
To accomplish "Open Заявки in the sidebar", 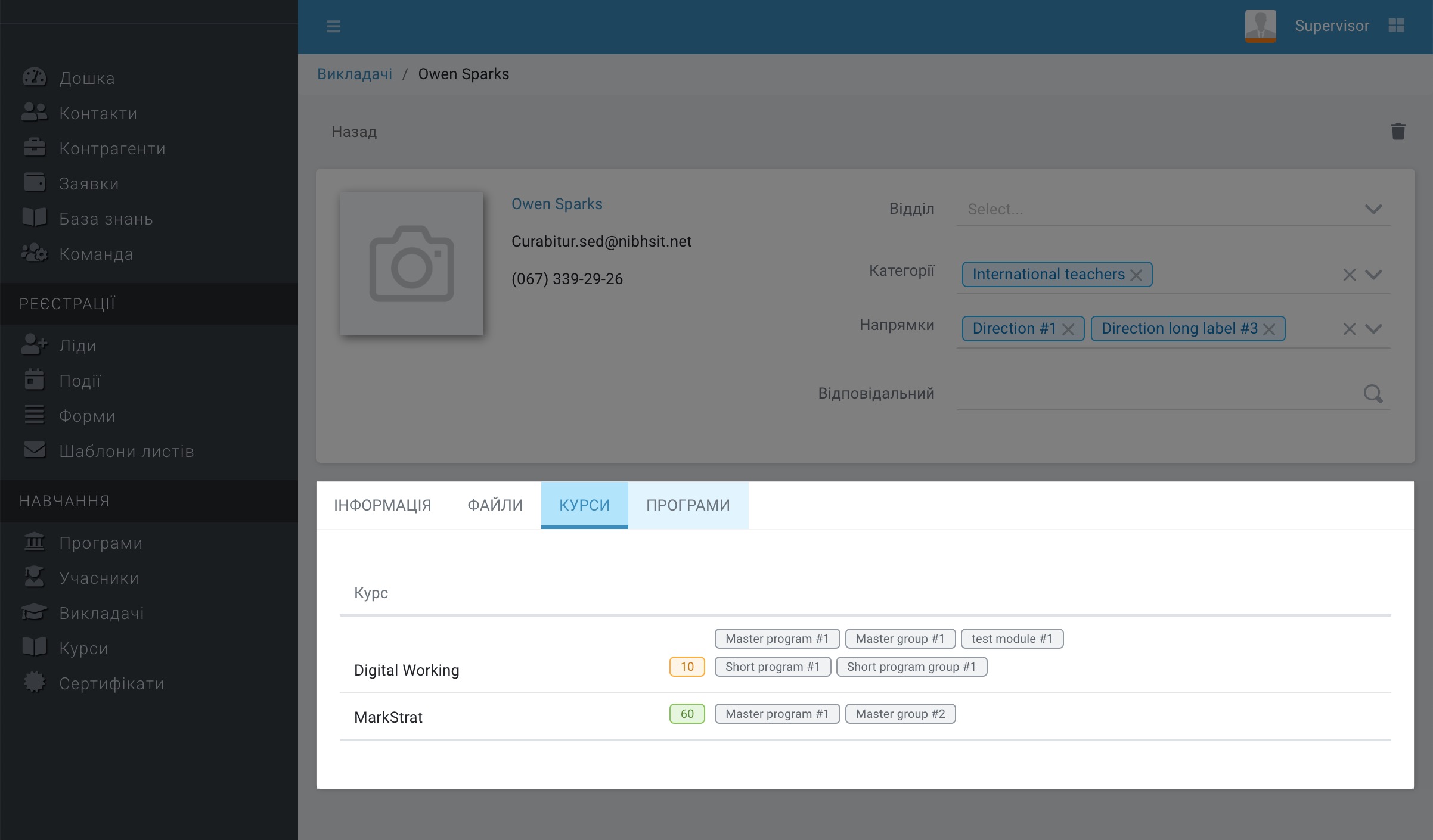I will click(x=89, y=183).
